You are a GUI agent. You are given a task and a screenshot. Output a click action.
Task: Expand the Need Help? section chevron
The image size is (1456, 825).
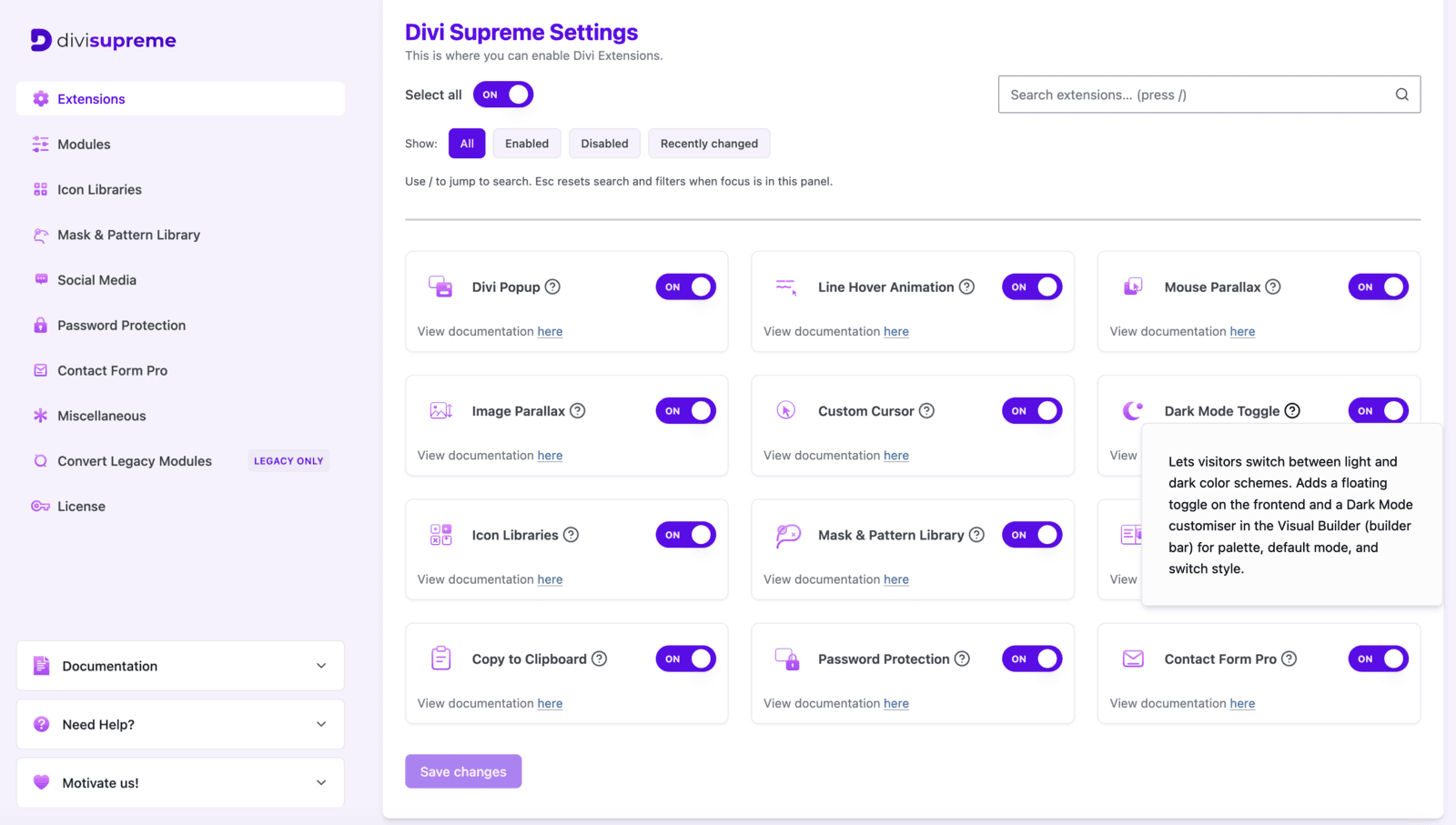pos(321,724)
